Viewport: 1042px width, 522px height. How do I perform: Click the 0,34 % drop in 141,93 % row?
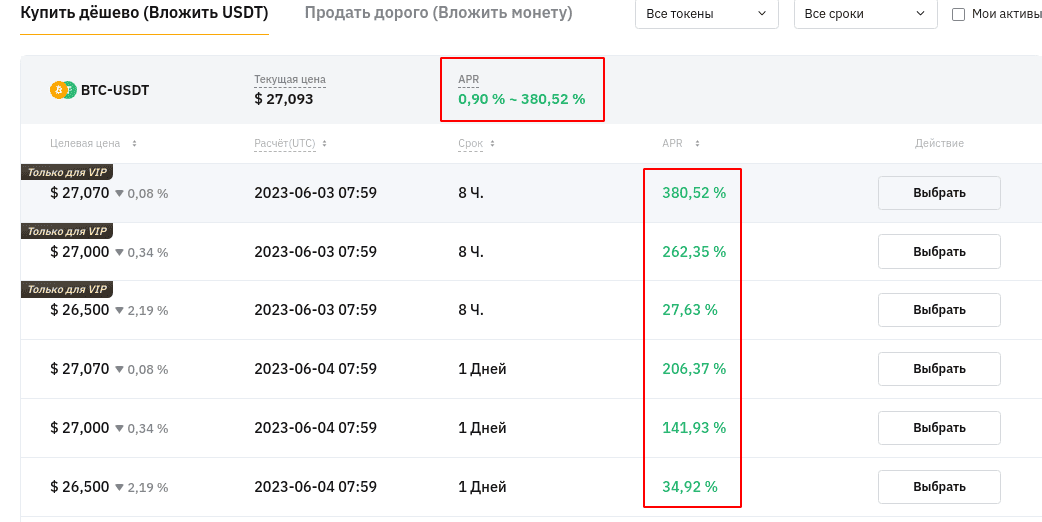[148, 429]
